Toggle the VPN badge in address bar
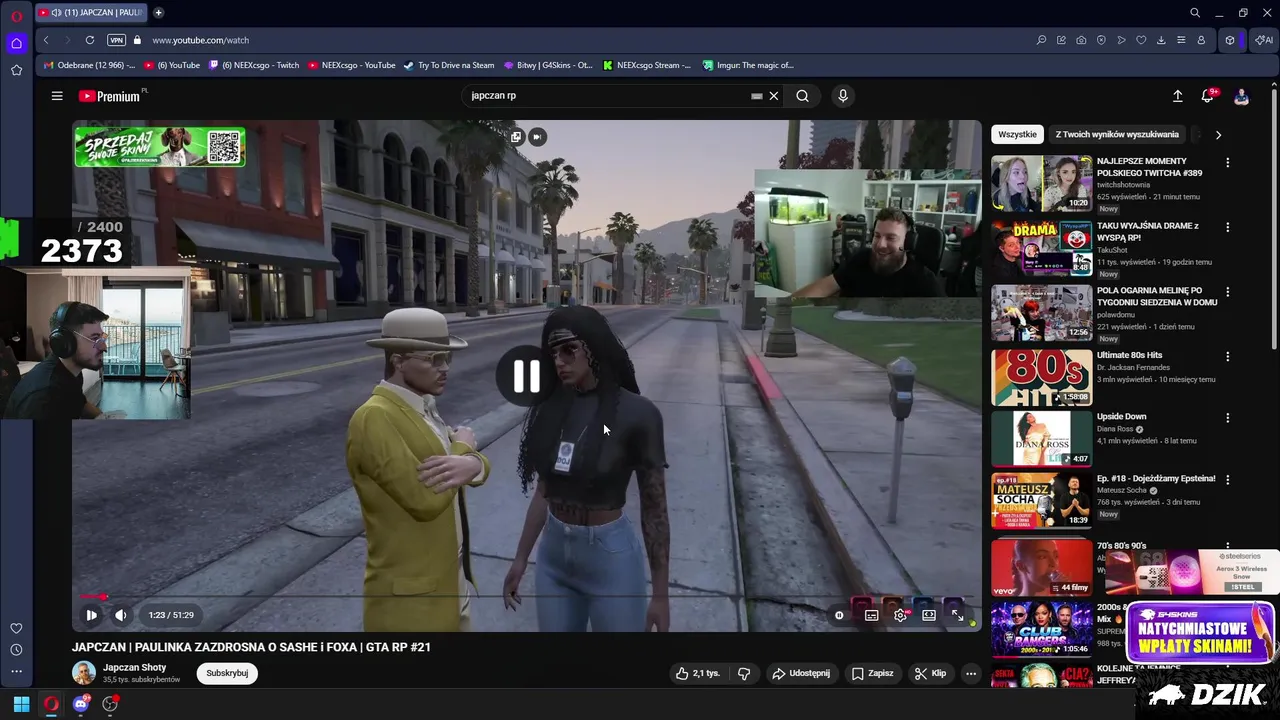1280x720 pixels. point(116,40)
